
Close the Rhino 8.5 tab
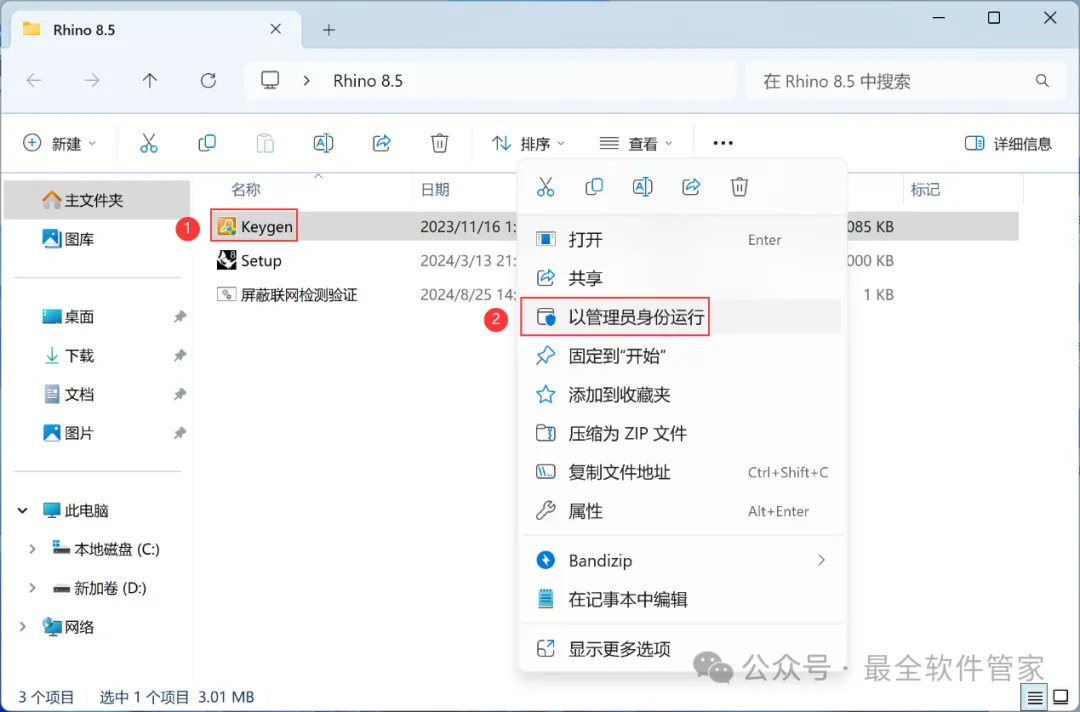click(x=276, y=29)
